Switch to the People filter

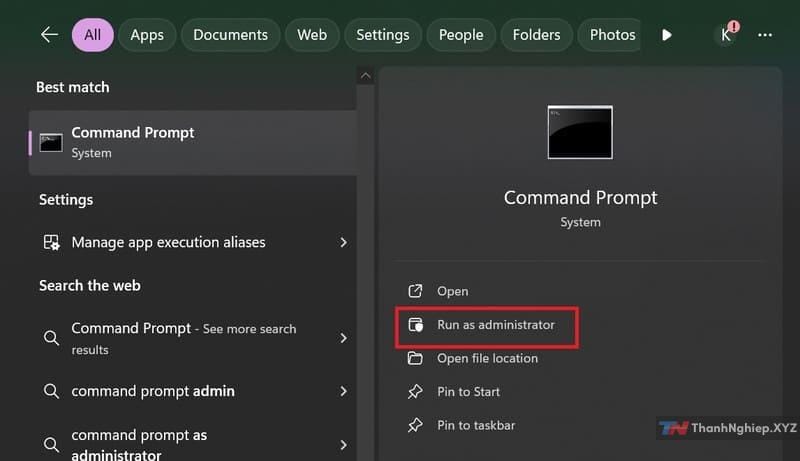(461, 35)
